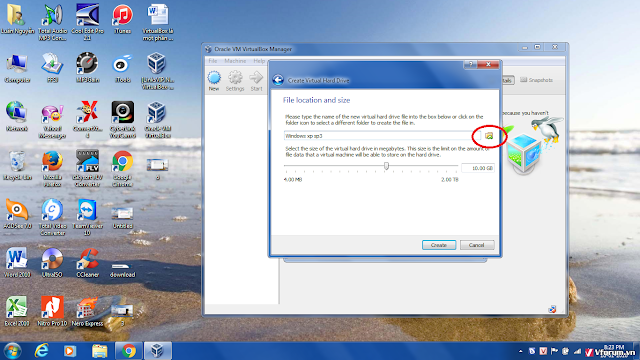Image resolution: width=640 pixels, height=360 pixels.
Task: Click the Start arrow icon in VirtualBox Manager toolbar
Action: [256, 80]
